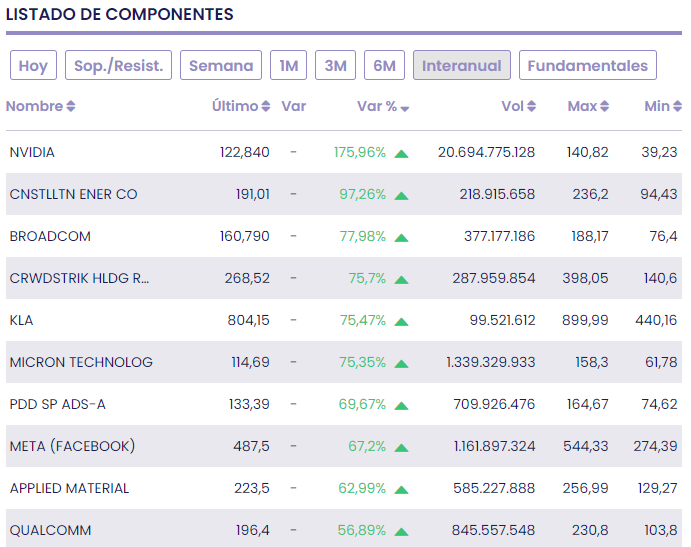Viewport: 691px width, 547px height.
Task: Switch to 1M period tab
Action: point(288,66)
